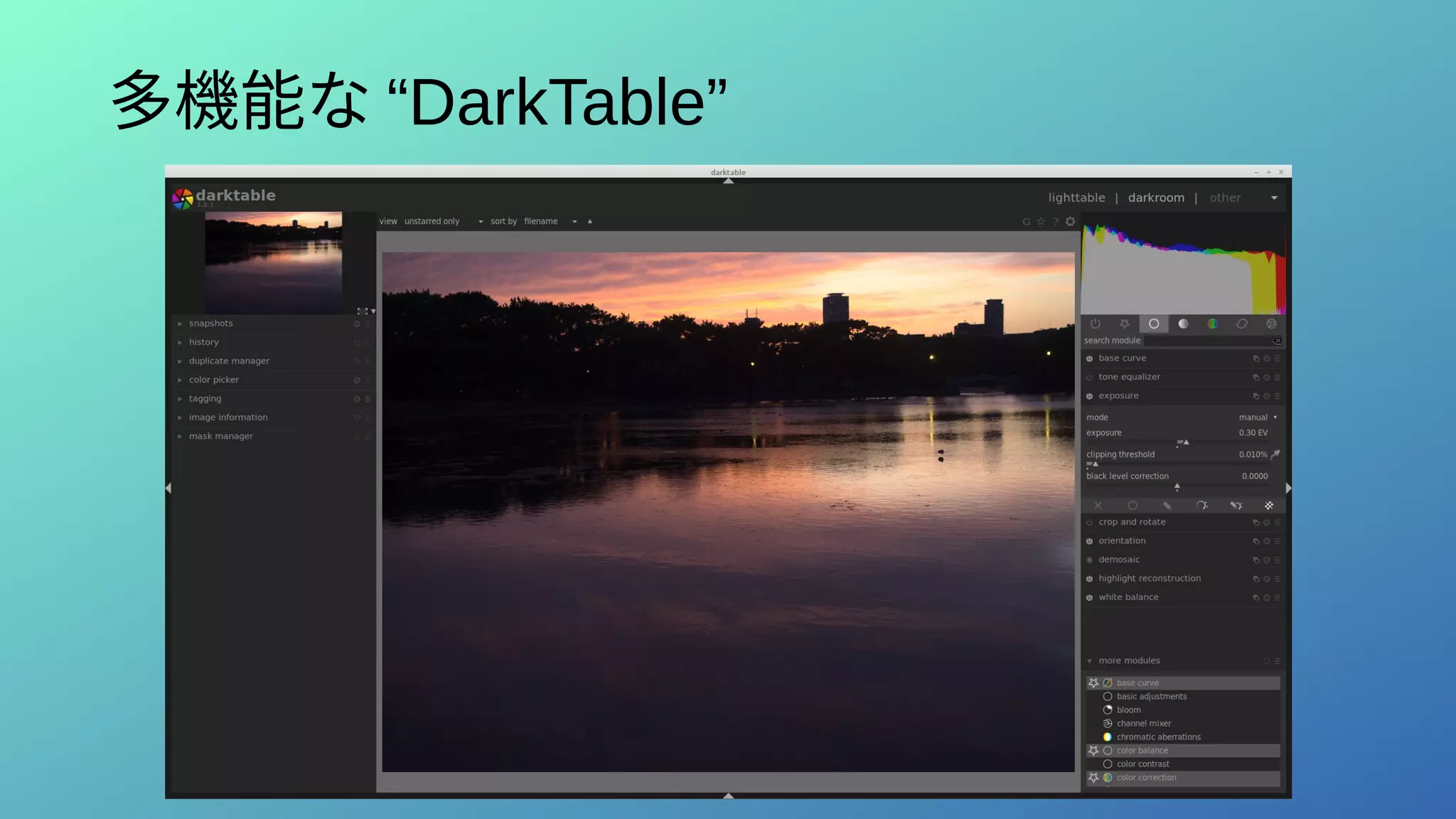1456x819 pixels.
Task: Open presets menu for white balance
Action: 1277,598
